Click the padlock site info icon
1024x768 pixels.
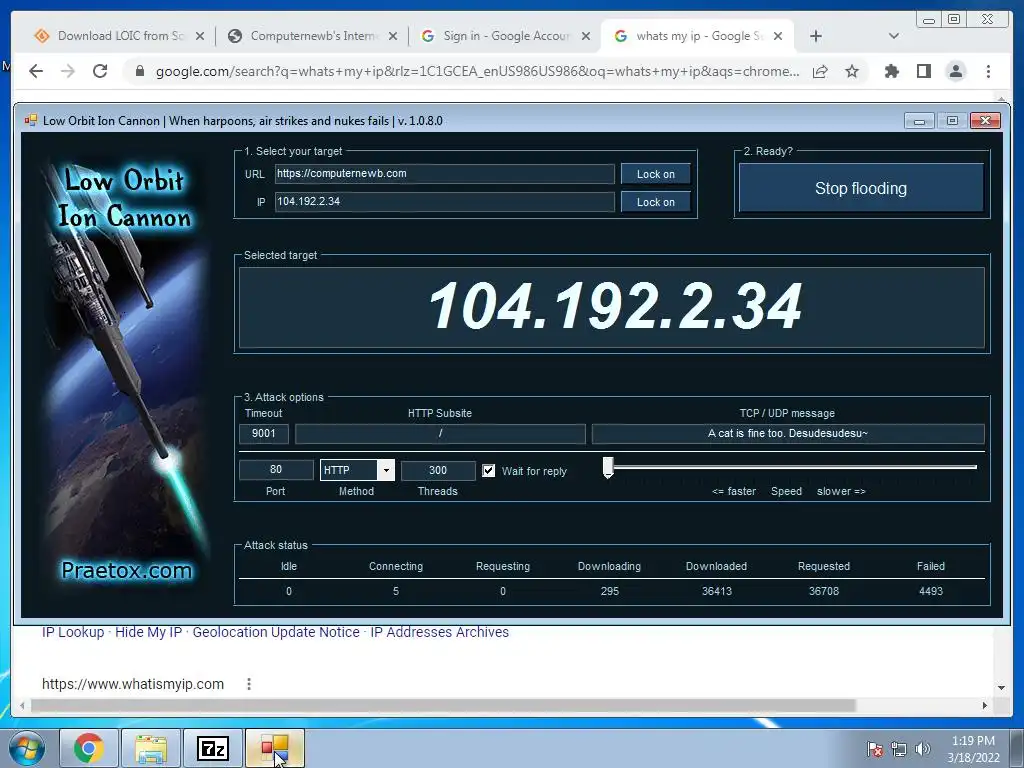(x=139, y=71)
